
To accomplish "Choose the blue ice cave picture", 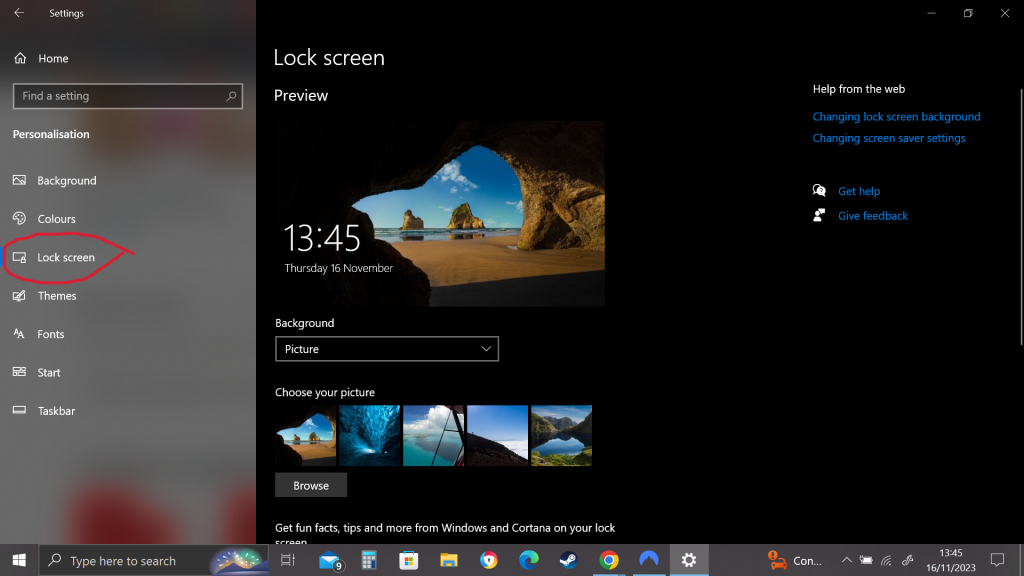I will 369,435.
